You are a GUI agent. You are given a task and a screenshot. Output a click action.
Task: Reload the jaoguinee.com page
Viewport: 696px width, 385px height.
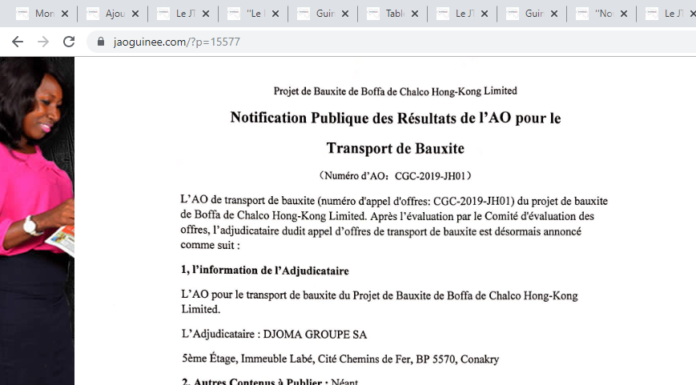69,42
